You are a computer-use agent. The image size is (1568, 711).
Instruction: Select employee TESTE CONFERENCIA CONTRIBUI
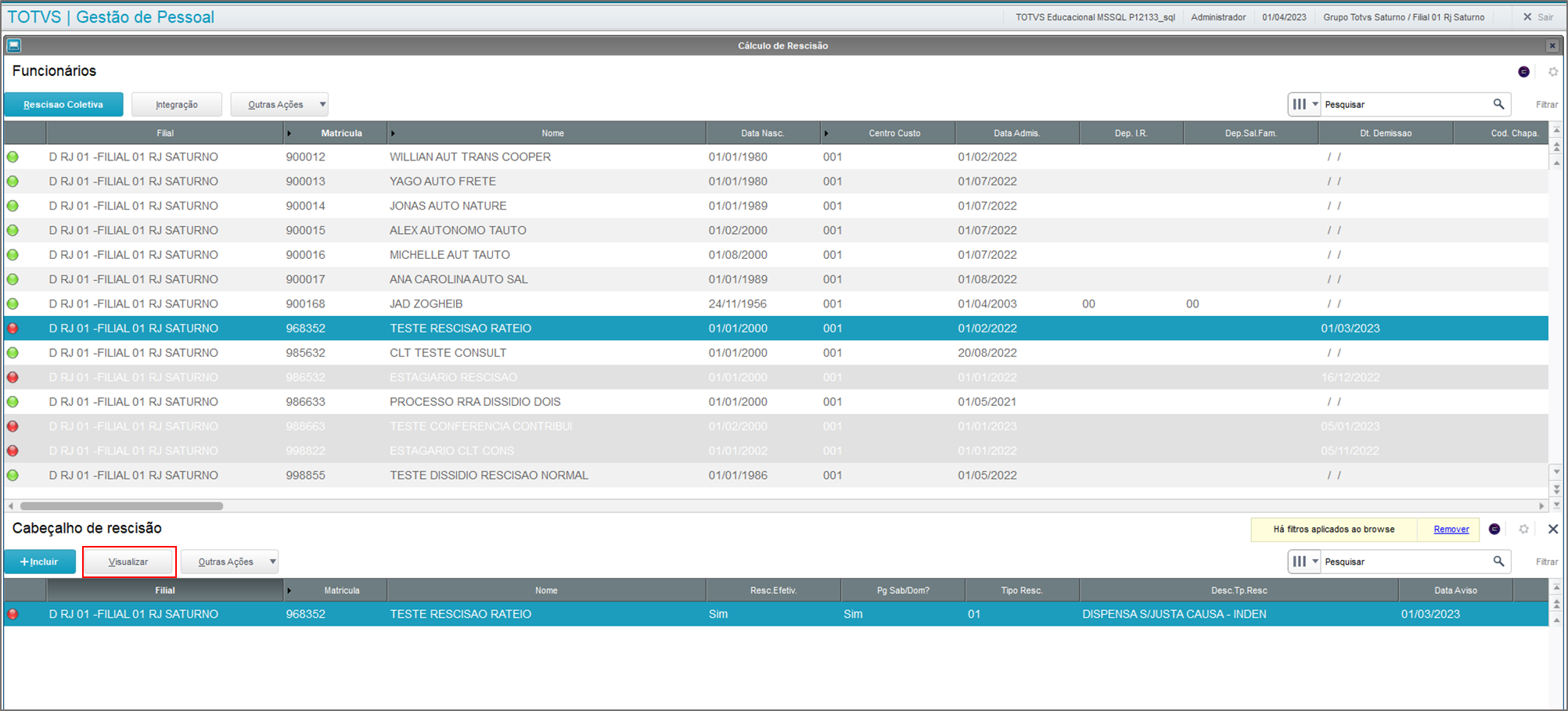tap(776, 426)
